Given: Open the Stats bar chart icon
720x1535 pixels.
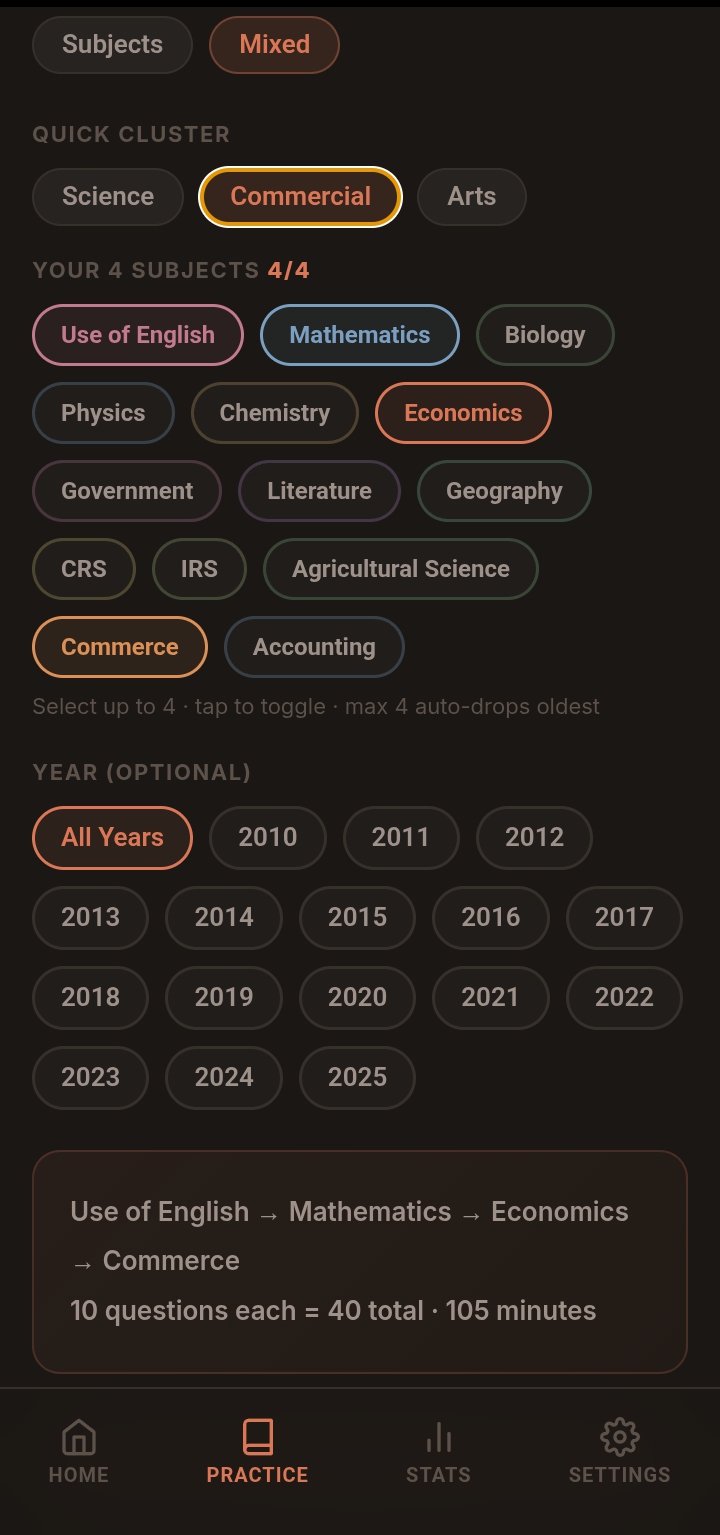Looking at the screenshot, I should point(438,1438).
